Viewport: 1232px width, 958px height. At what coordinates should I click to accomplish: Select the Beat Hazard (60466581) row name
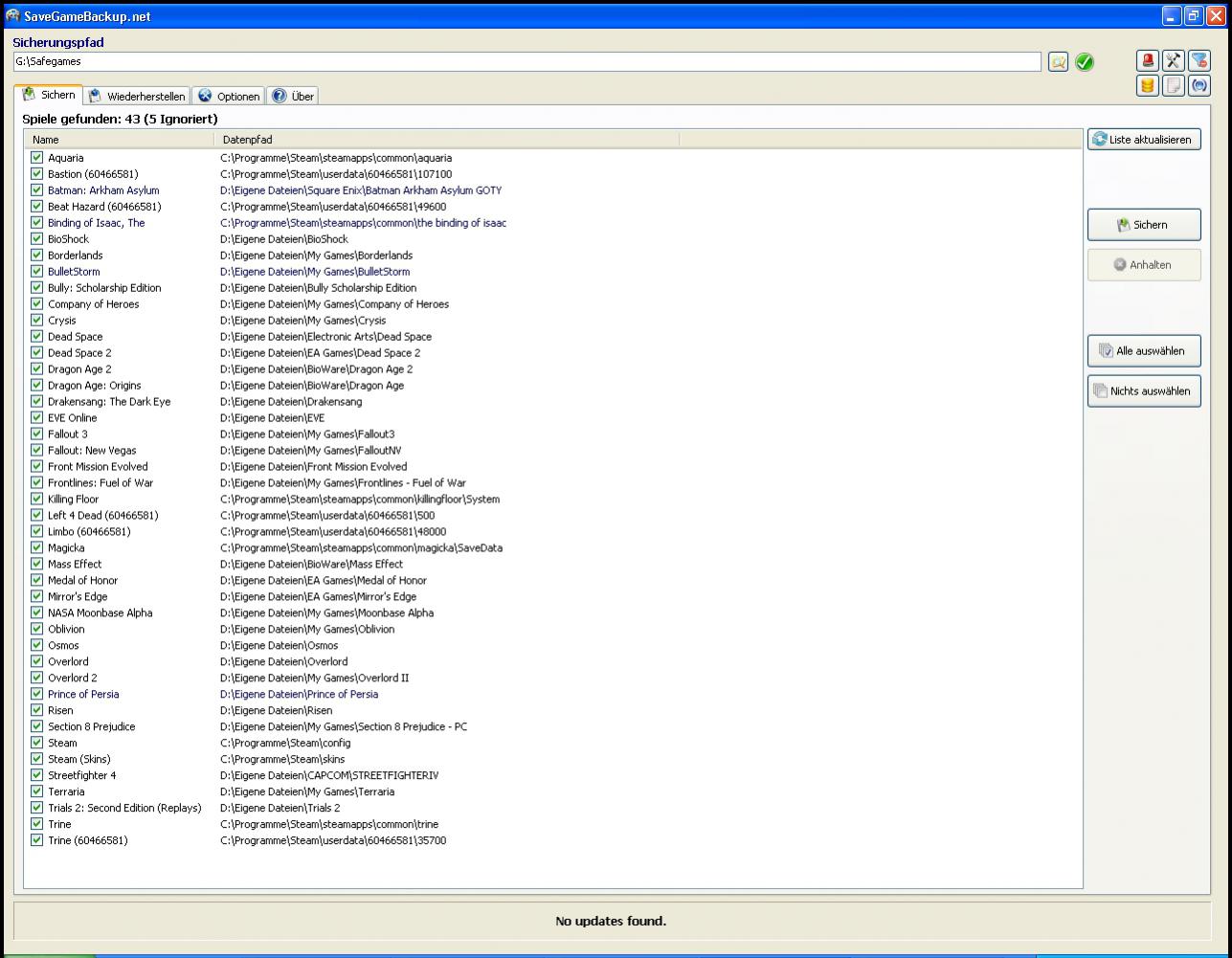click(104, 207)
